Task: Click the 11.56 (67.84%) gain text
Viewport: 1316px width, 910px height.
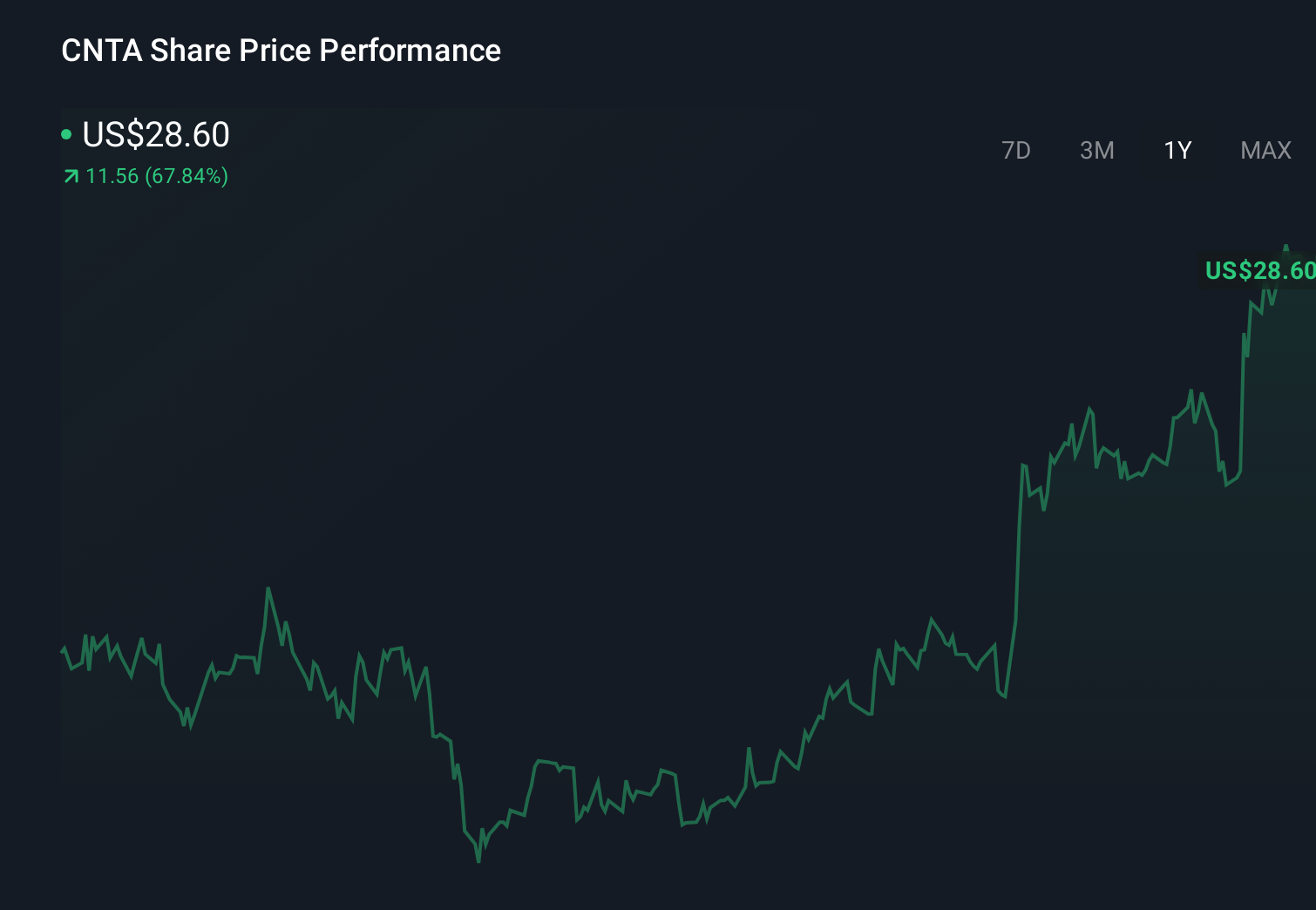Action: click(x=155, y=176)
